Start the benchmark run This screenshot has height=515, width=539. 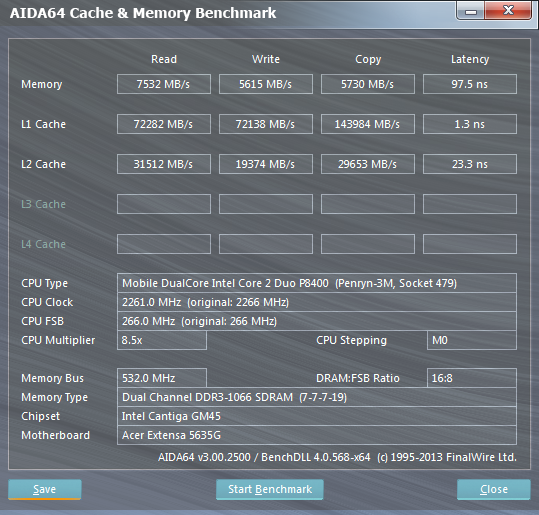click(x=270, y=489)
